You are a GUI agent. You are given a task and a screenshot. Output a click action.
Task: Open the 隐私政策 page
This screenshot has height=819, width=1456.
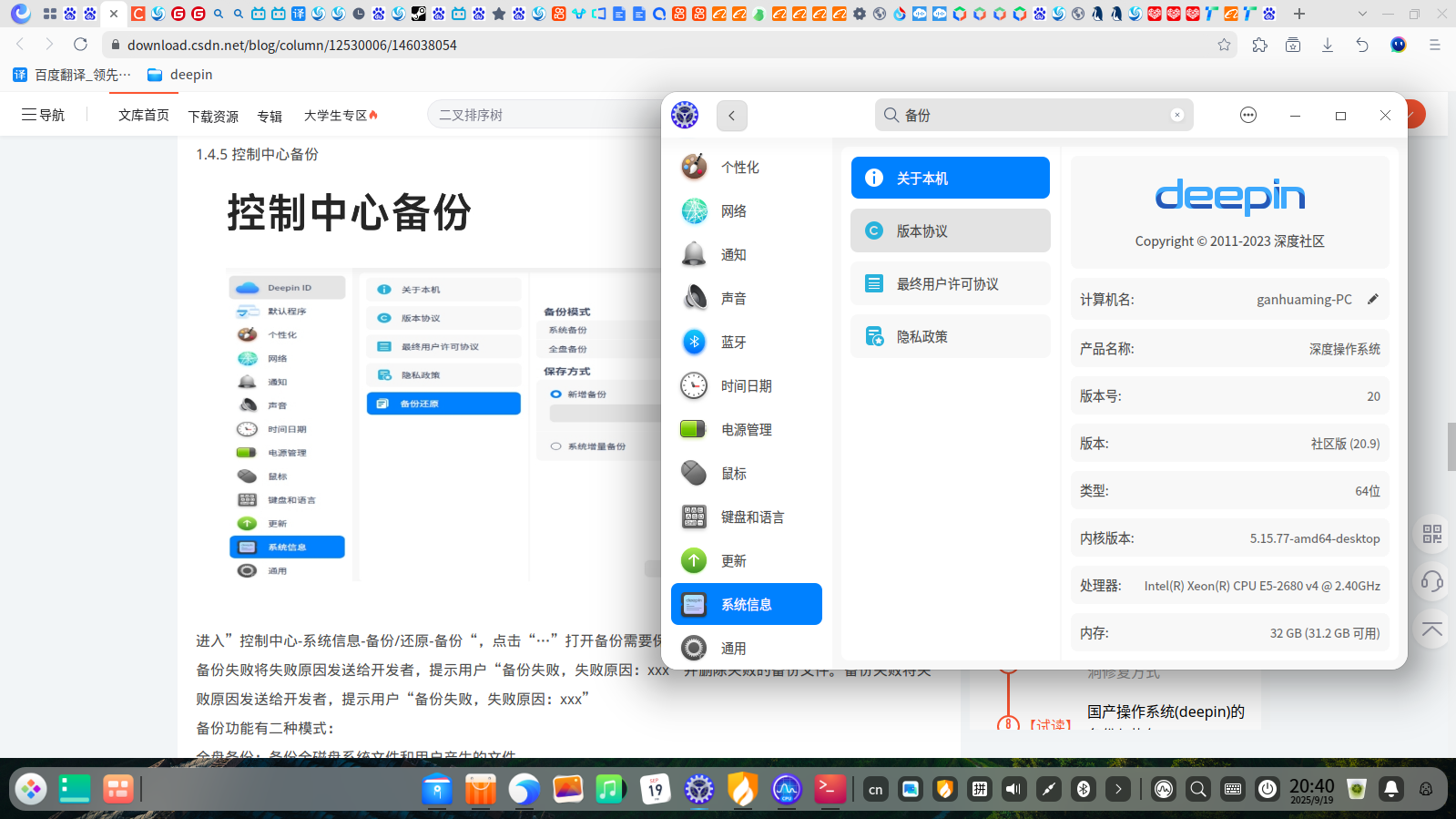pos(951,336)
